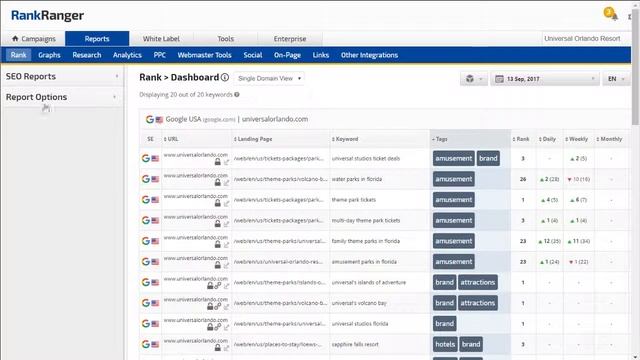Click lock icon in universal's islands of adventure row
This screenshot has width=640, height=360.
click(x=210, y=286)
